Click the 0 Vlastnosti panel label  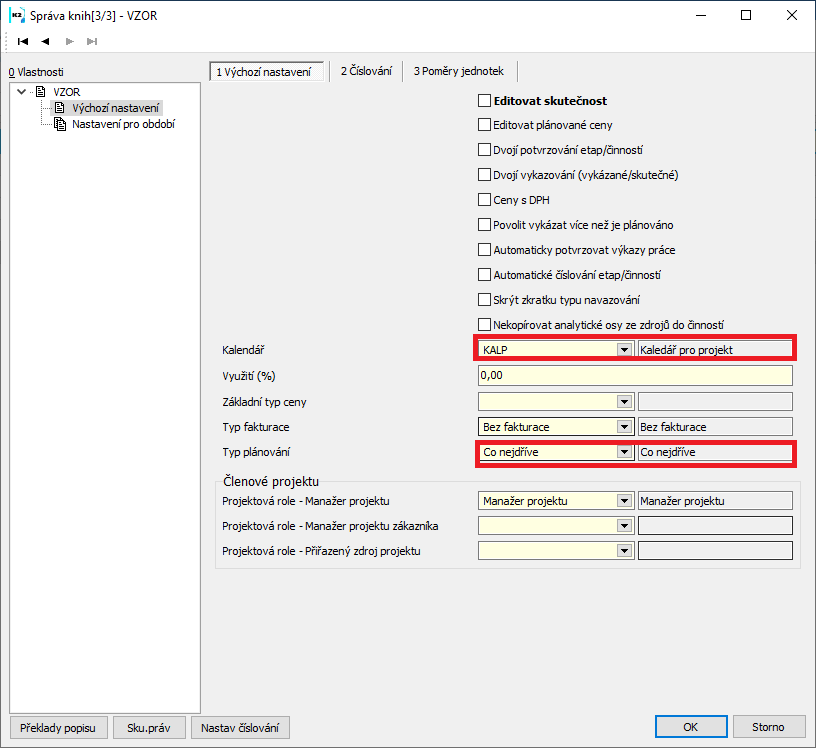(36, 72)
